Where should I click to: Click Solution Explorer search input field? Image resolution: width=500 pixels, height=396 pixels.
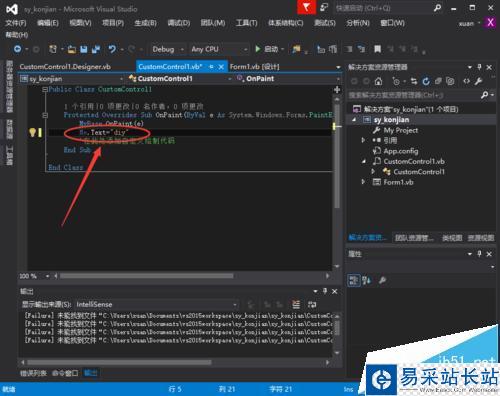pos(413,95)
